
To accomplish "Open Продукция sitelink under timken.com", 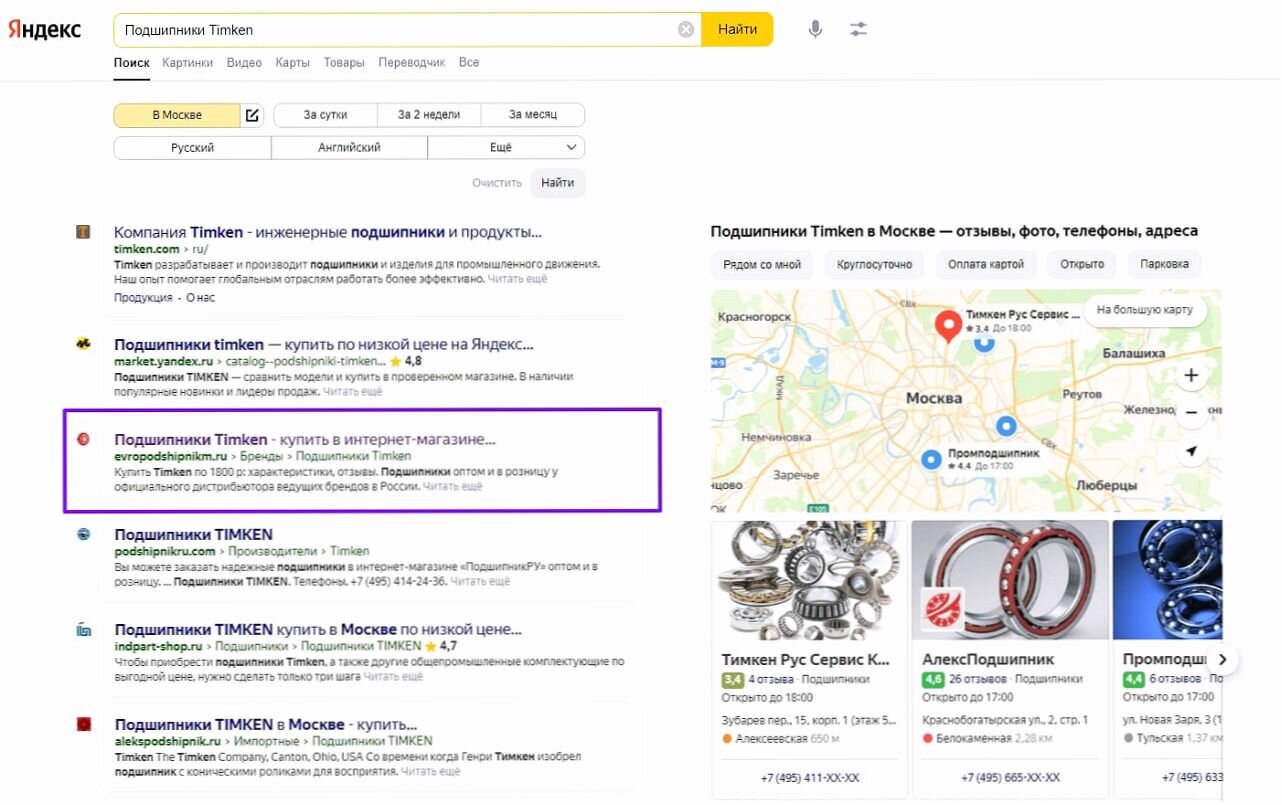I will [x=143, y=298].
